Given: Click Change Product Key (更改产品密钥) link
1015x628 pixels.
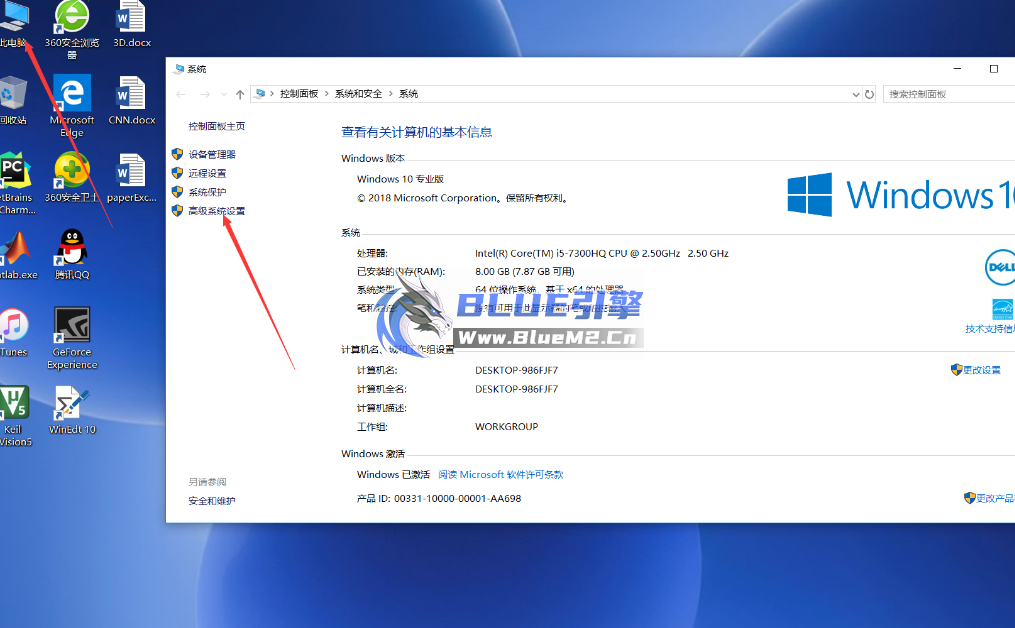Looking at the screenshot, I should pyautogui.click(x=994, y=498).
